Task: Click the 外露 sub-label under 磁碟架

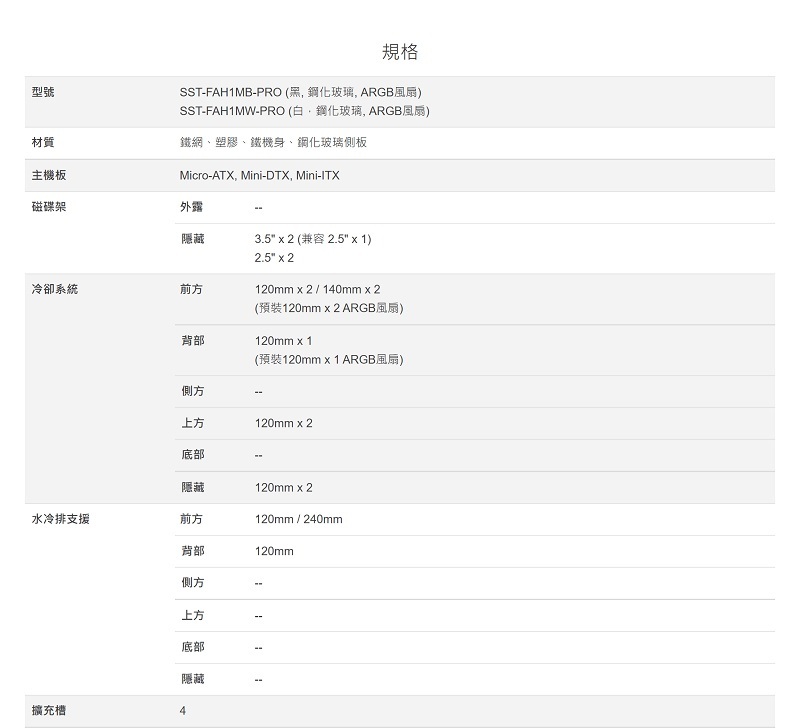Action: [192, 207]
